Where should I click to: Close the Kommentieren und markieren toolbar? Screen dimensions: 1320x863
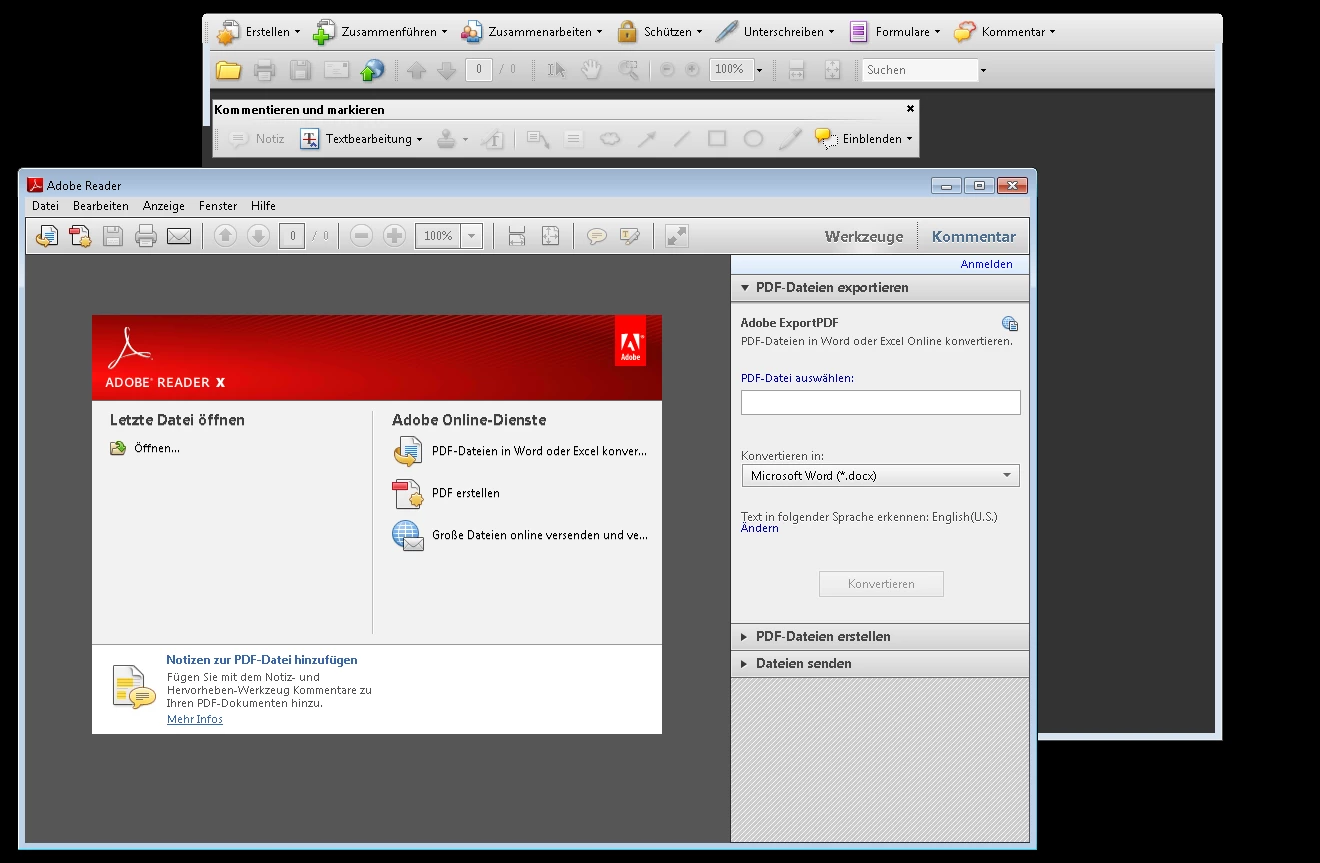[x=910, y=109]
